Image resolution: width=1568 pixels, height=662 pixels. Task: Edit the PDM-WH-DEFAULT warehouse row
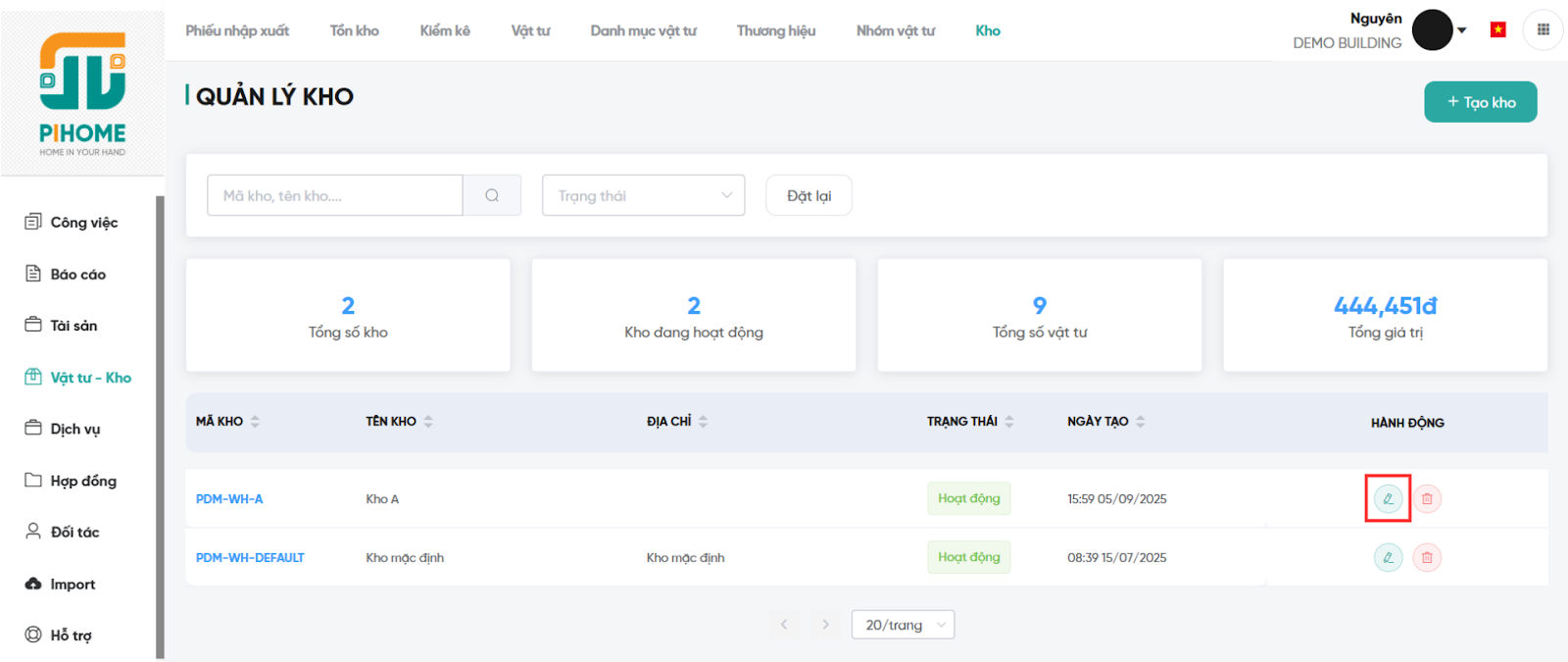tap(1388, 557)
